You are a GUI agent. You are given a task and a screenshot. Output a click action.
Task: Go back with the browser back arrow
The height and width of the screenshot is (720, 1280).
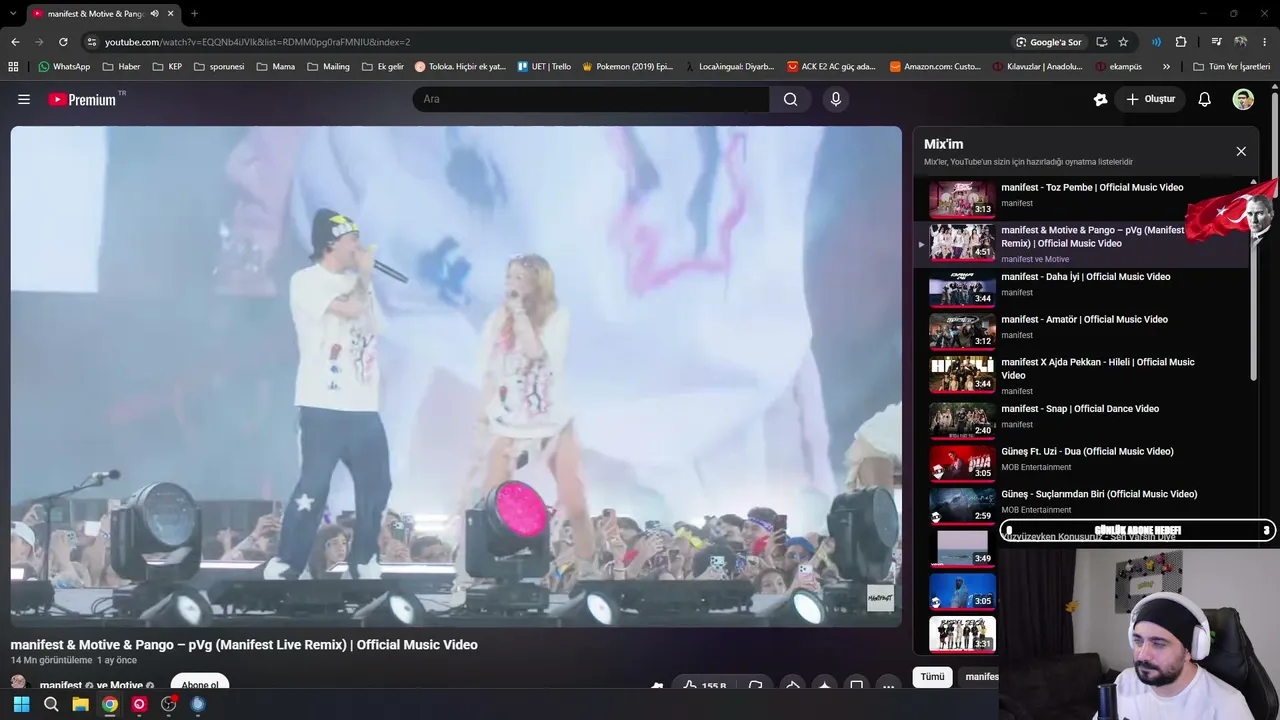pyautogui.click(x=15, y=42)
